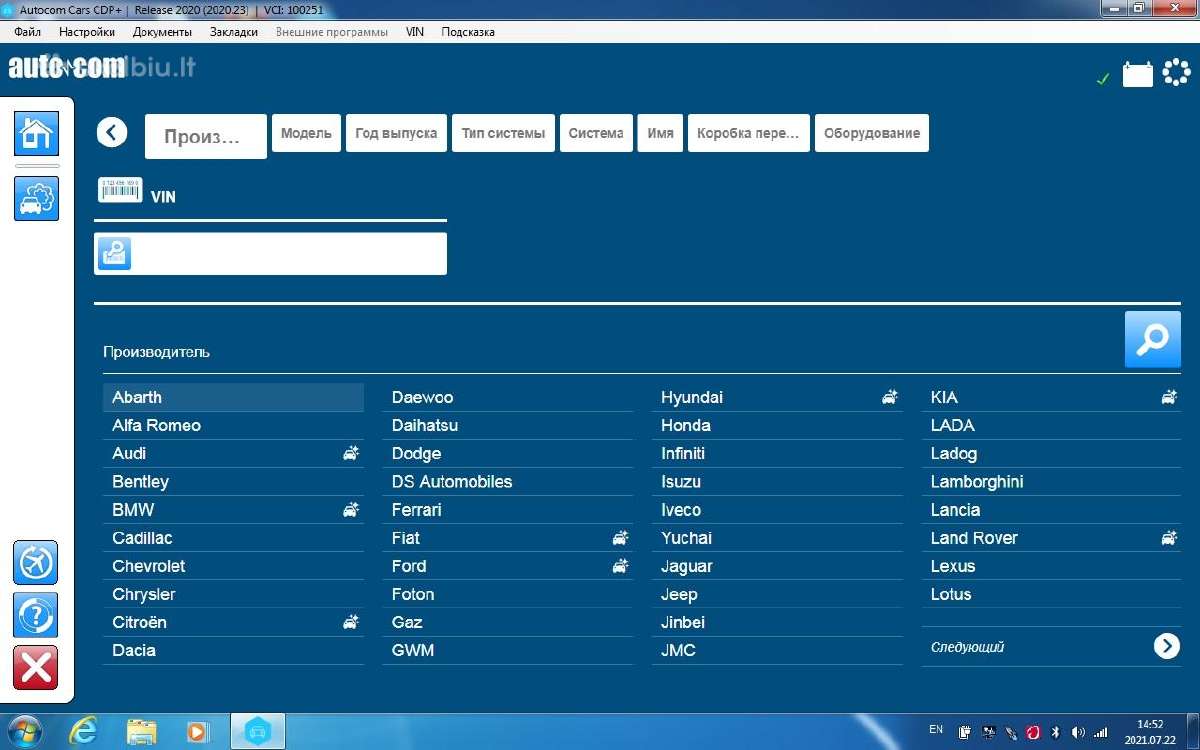Select DS Automobiles manufacturer
The height and width of the screenshot is (750, 1200).
[x=508, y=481]
